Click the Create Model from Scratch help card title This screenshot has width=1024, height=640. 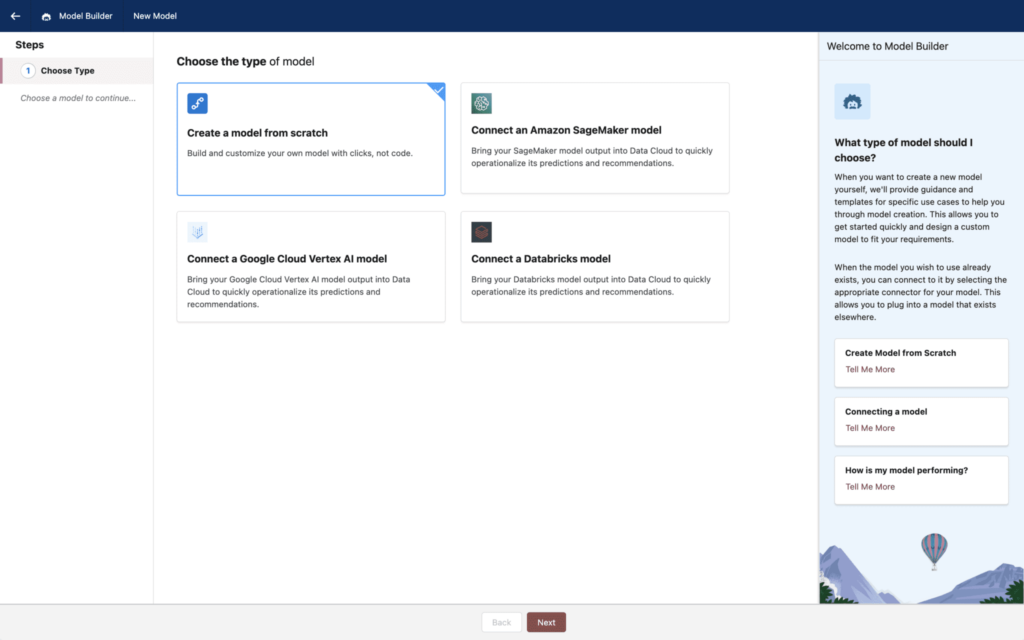click(901, 353)
